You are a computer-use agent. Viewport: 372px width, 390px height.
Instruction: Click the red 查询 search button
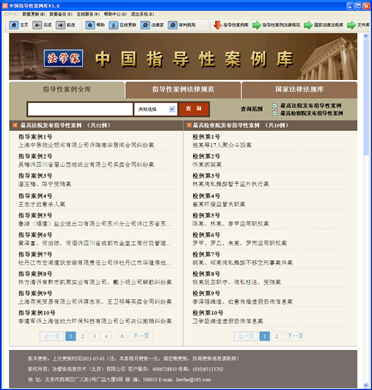click(194, 109)
